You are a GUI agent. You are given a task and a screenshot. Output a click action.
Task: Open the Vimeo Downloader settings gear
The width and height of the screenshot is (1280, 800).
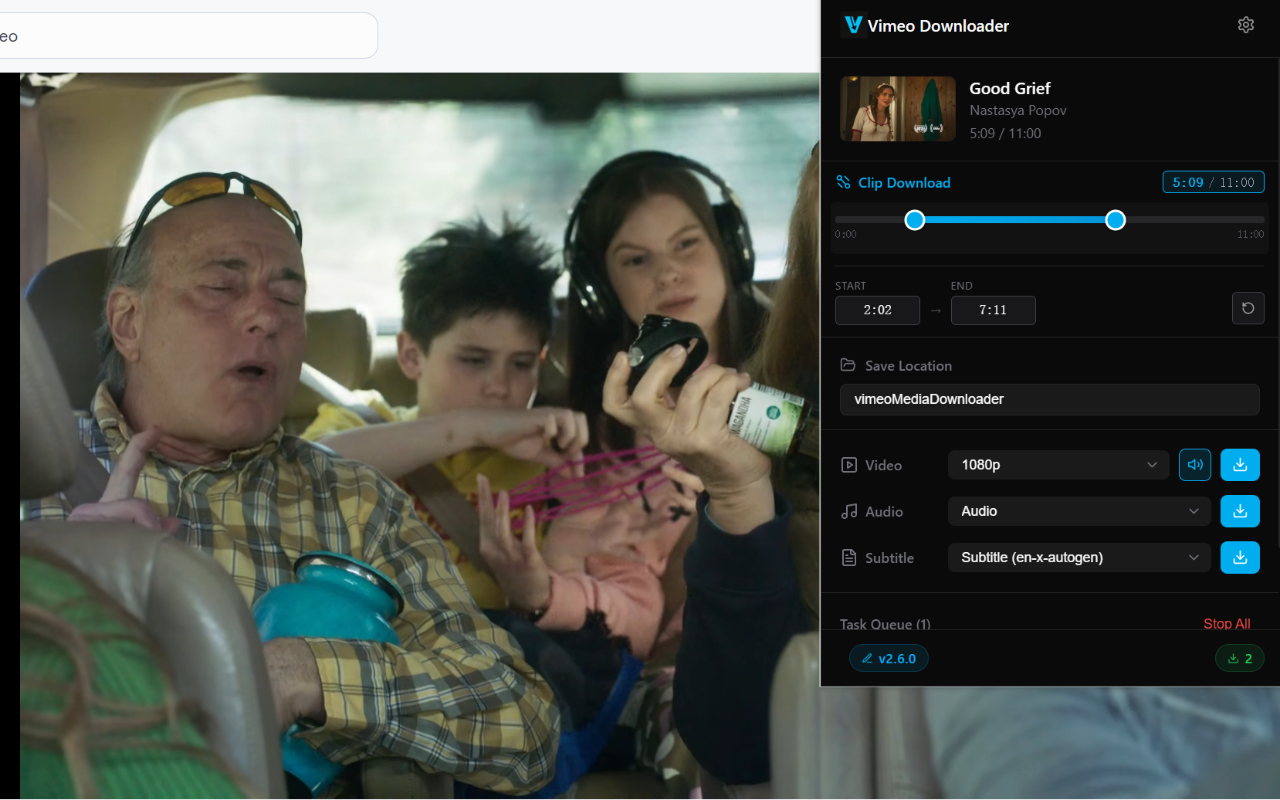click(1245, 24)
